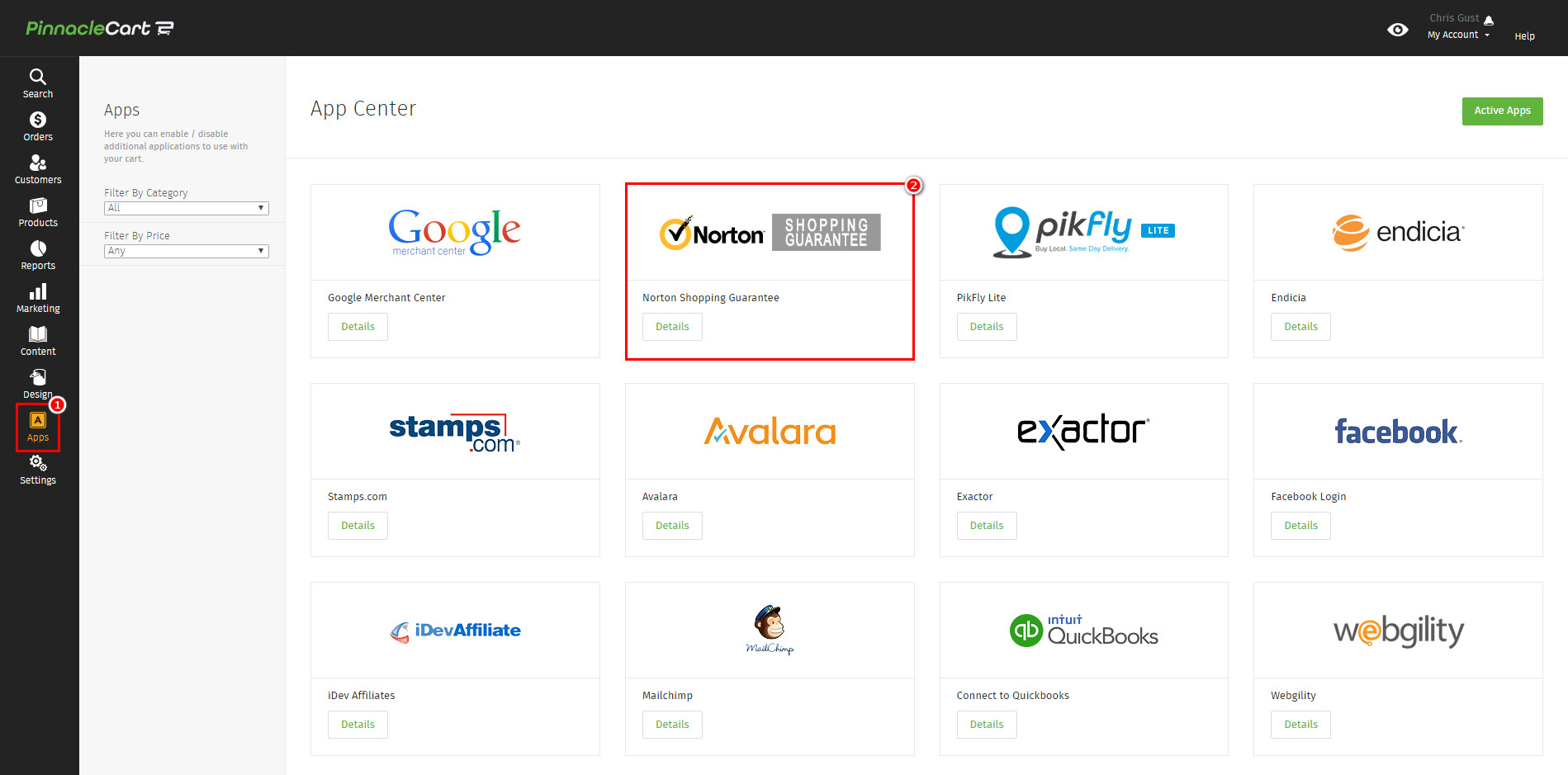Click the facebook logo
This screenshot has width=1568, height=775.
point(1398,431)
